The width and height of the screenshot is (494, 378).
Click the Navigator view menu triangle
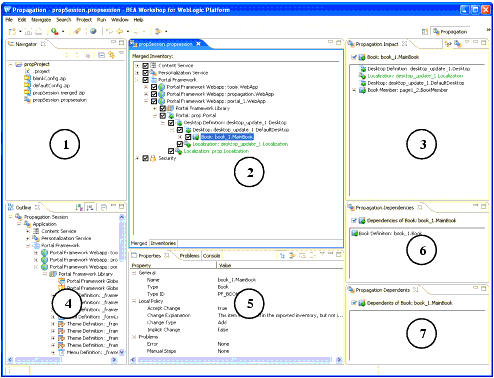click(x=121, y=53)
